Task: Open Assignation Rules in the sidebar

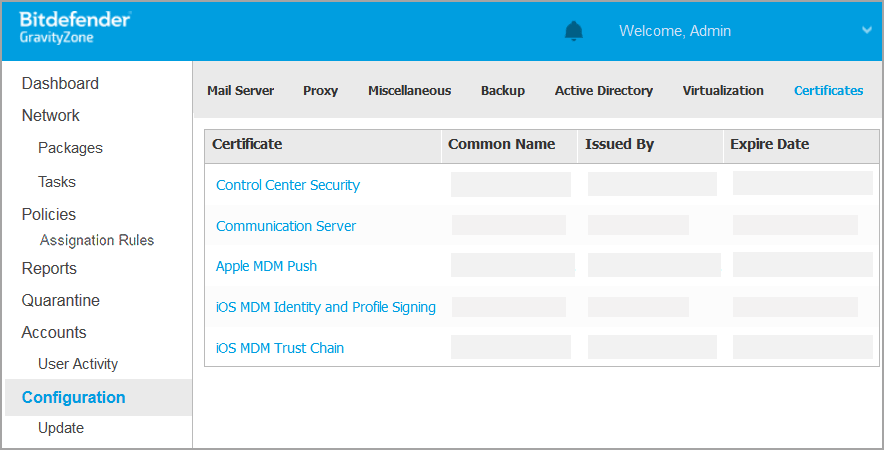Action: [97, 240]
